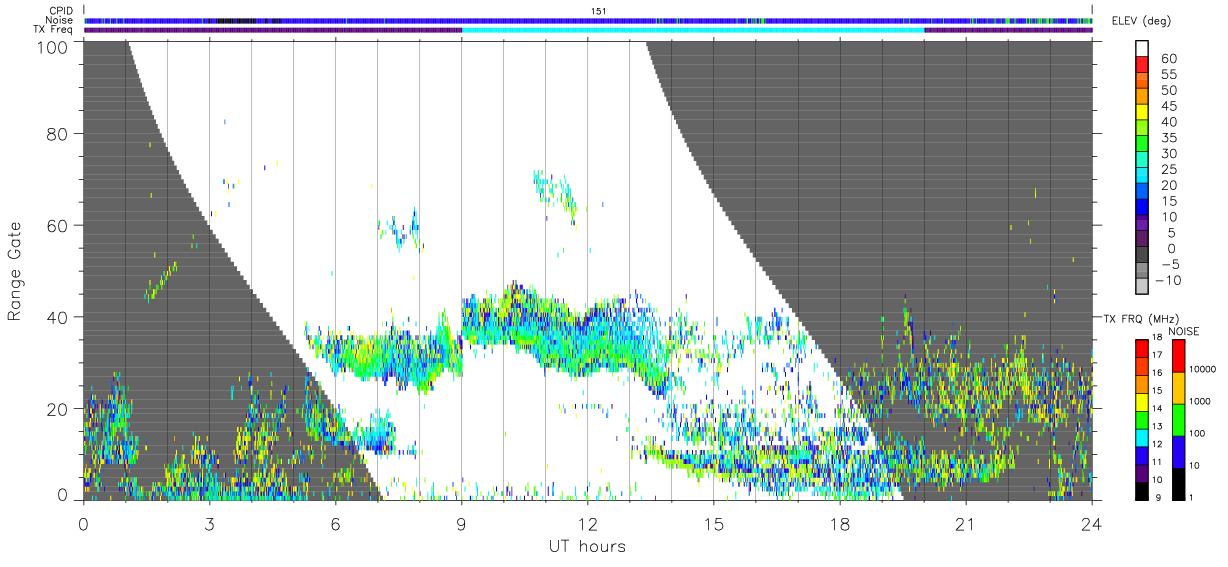1228x567 pixels.
Task: Click the cyan segment of the TX Freq strip
Action: tap(693, 30)
